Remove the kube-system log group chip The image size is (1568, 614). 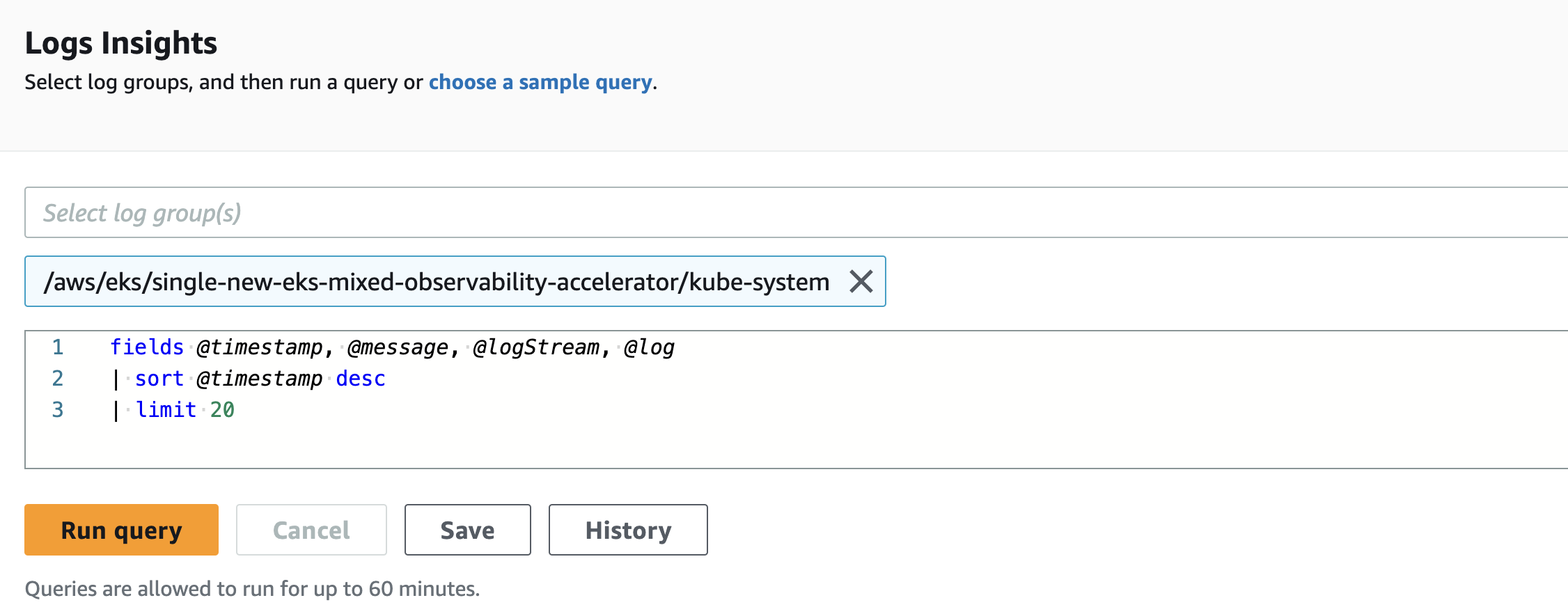(x=861, y=282)
